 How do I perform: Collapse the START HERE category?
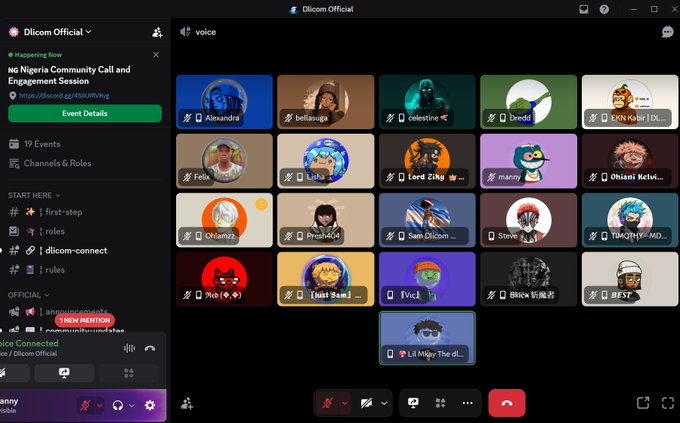pyautogui.click(x=34, y=195)
